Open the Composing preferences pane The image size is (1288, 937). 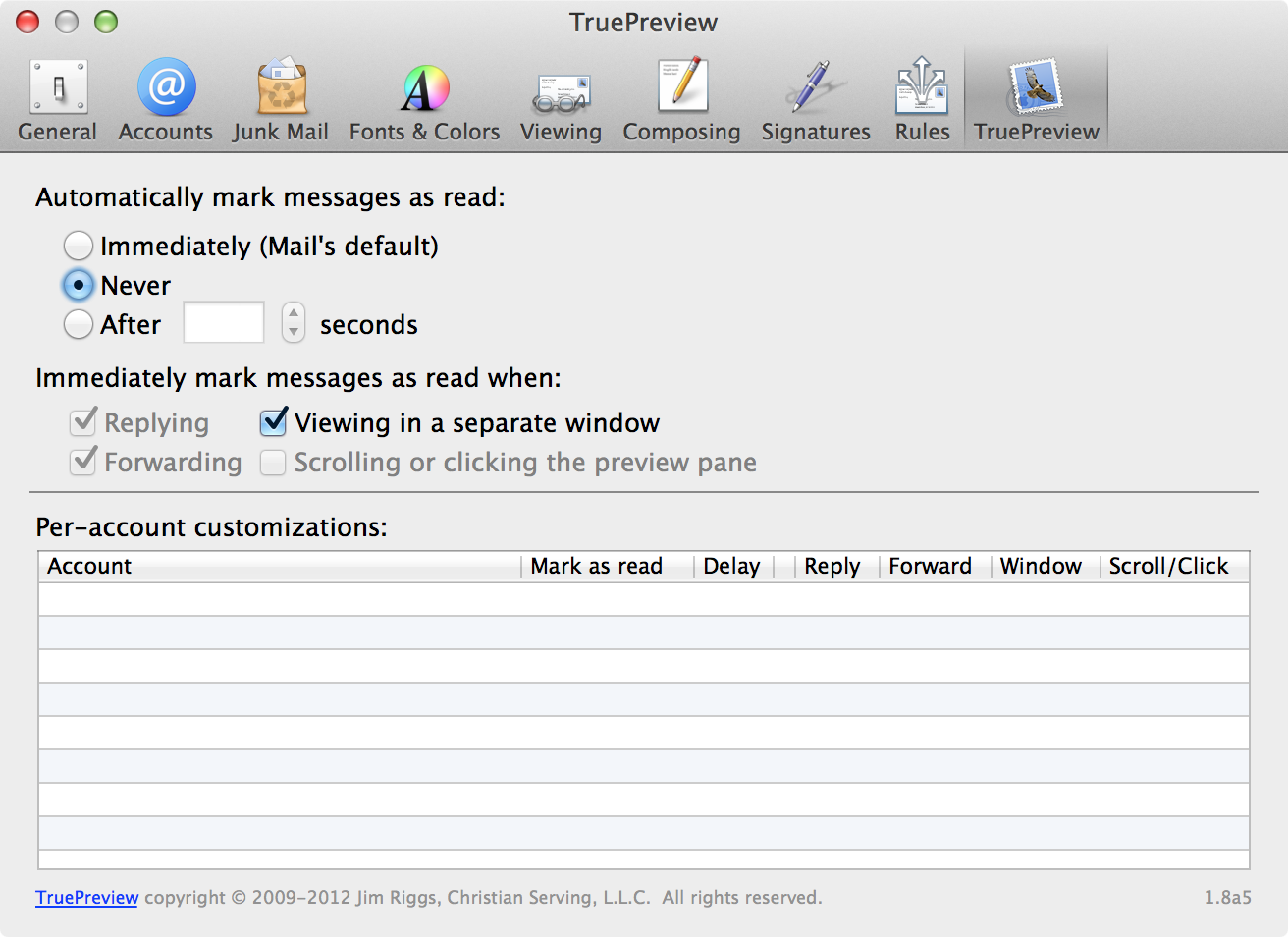[x=682, y=100]
